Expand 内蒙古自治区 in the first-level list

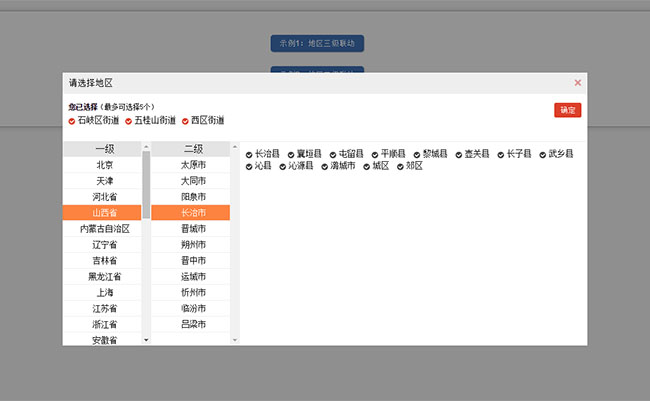[105, 229]
